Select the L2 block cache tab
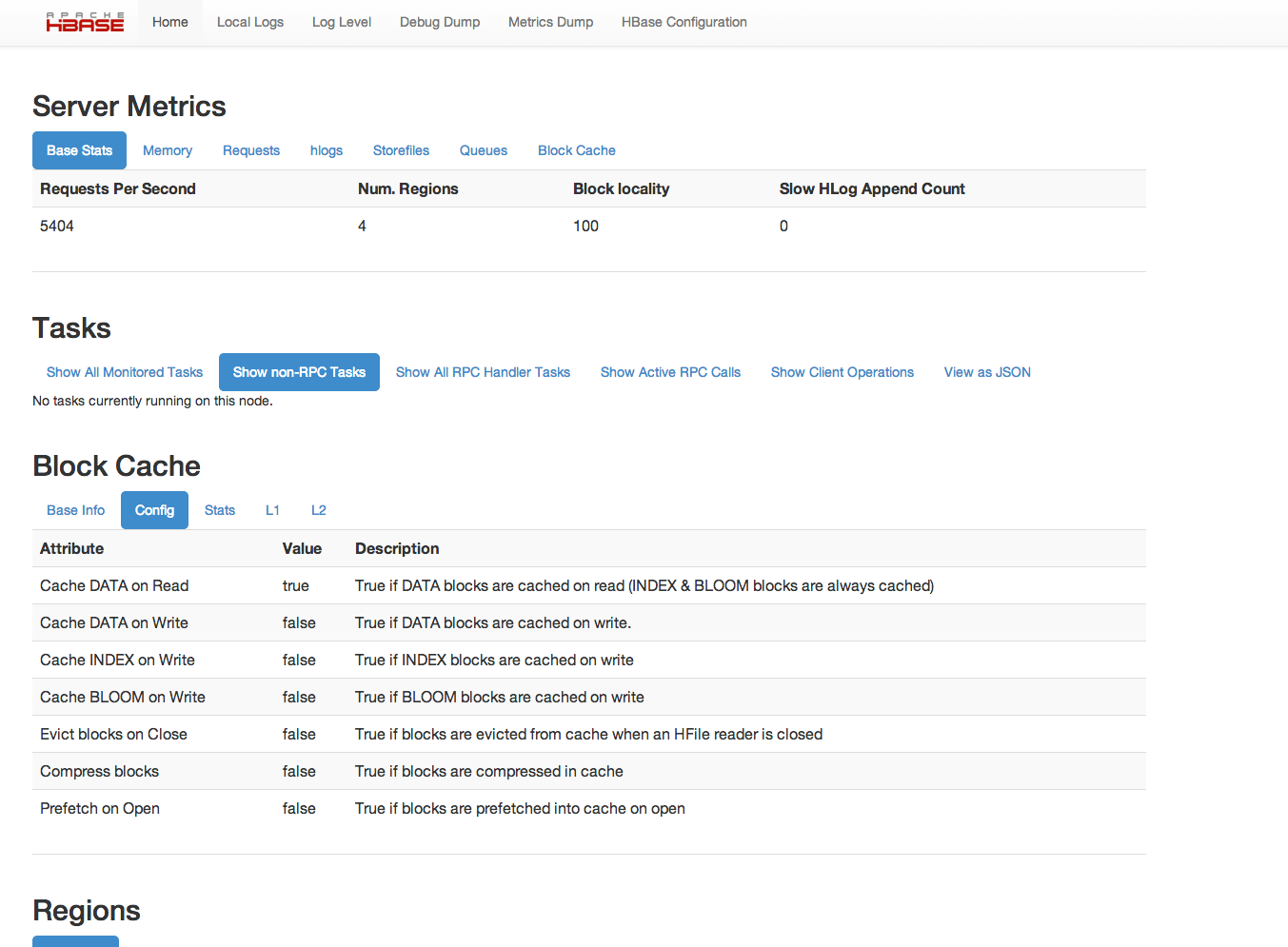1288x947 pixels. [318, 510]
